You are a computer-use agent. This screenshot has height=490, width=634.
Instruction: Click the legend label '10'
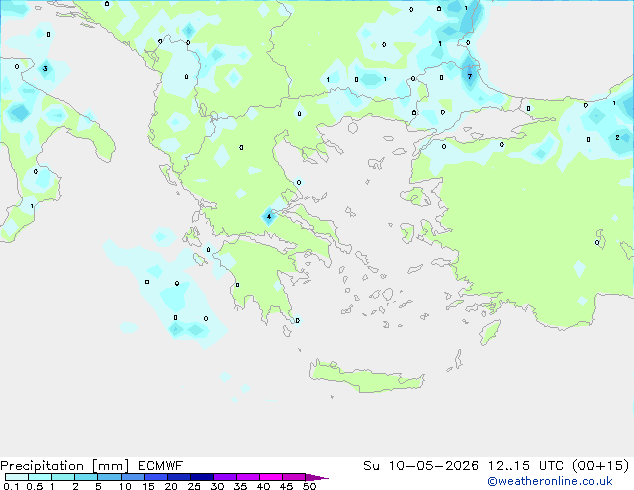[125, 486]
